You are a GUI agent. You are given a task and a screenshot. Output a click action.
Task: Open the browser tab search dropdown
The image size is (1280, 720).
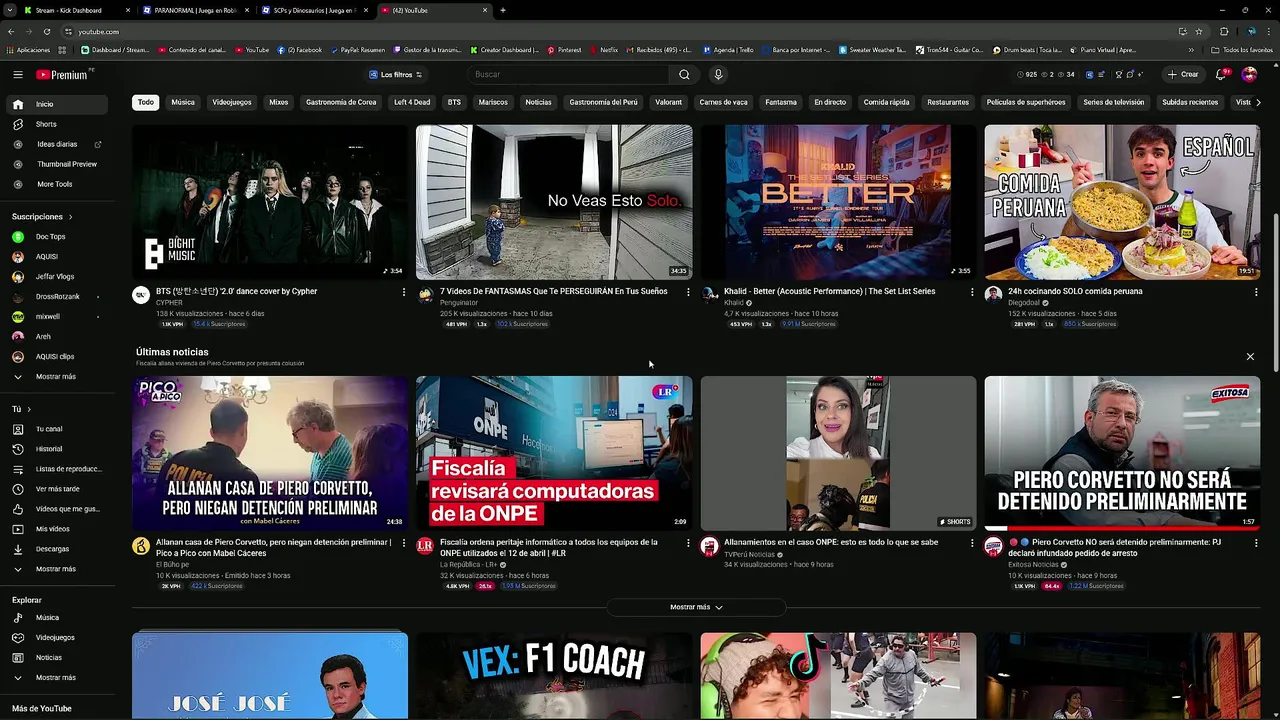[10, 10]
